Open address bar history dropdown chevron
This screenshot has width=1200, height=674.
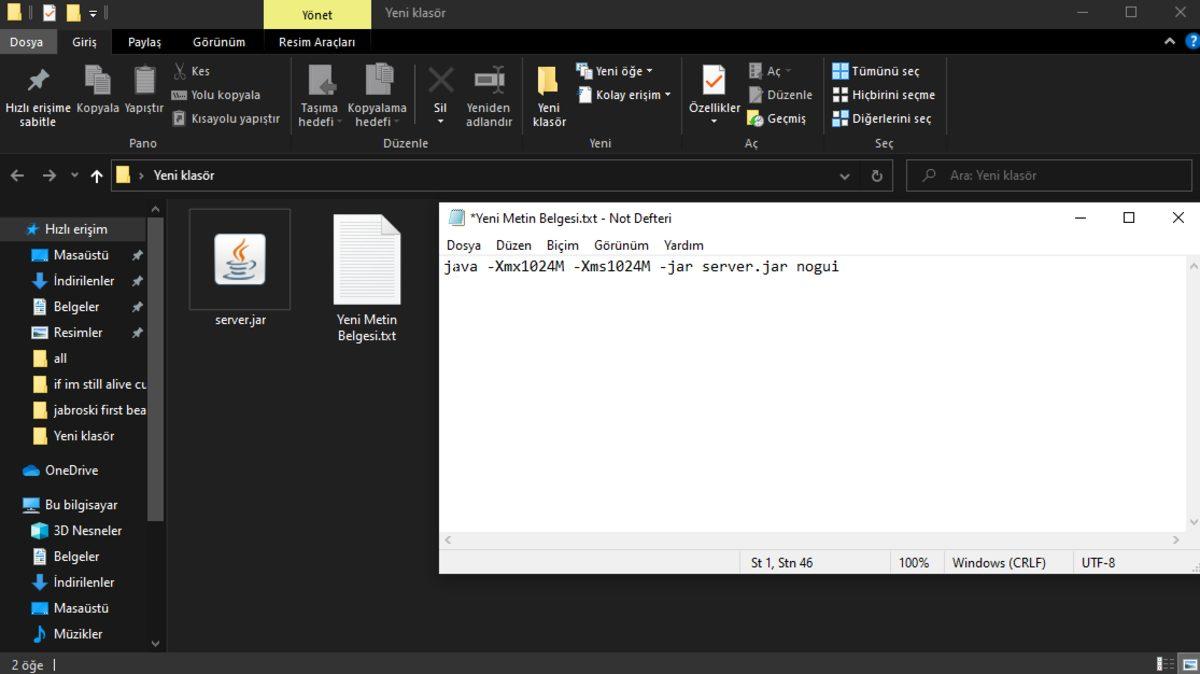coord(846,176)
